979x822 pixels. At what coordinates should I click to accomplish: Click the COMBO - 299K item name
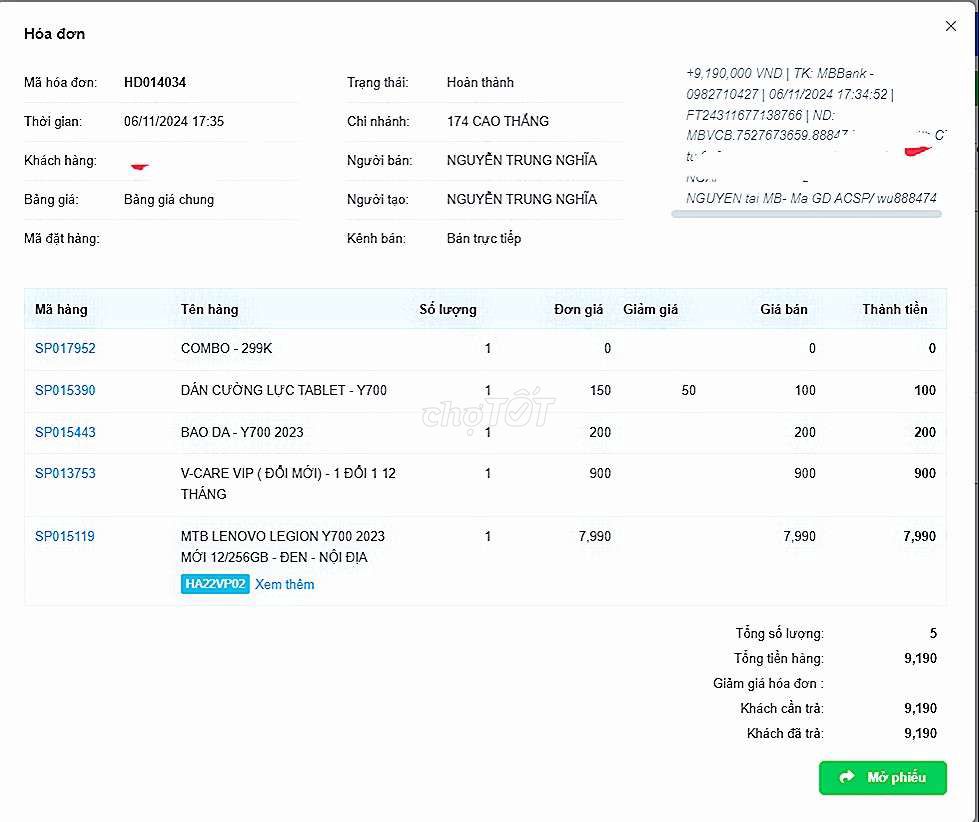227,348
